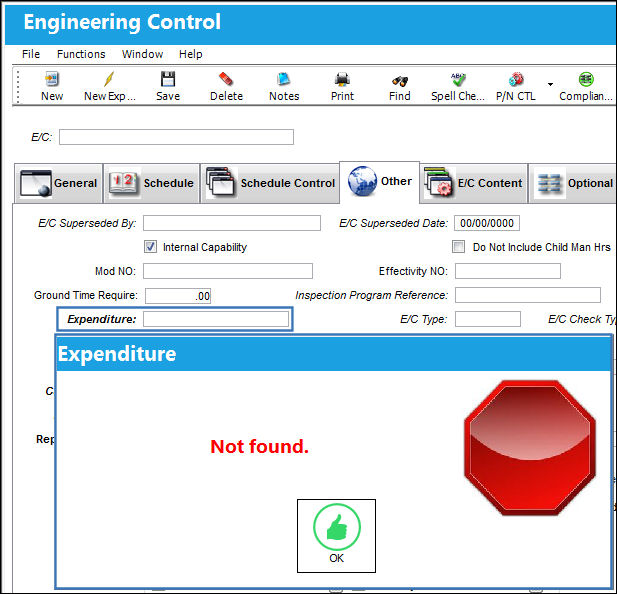Click the Print printer icon
The image size is (617, 594).
342,79
